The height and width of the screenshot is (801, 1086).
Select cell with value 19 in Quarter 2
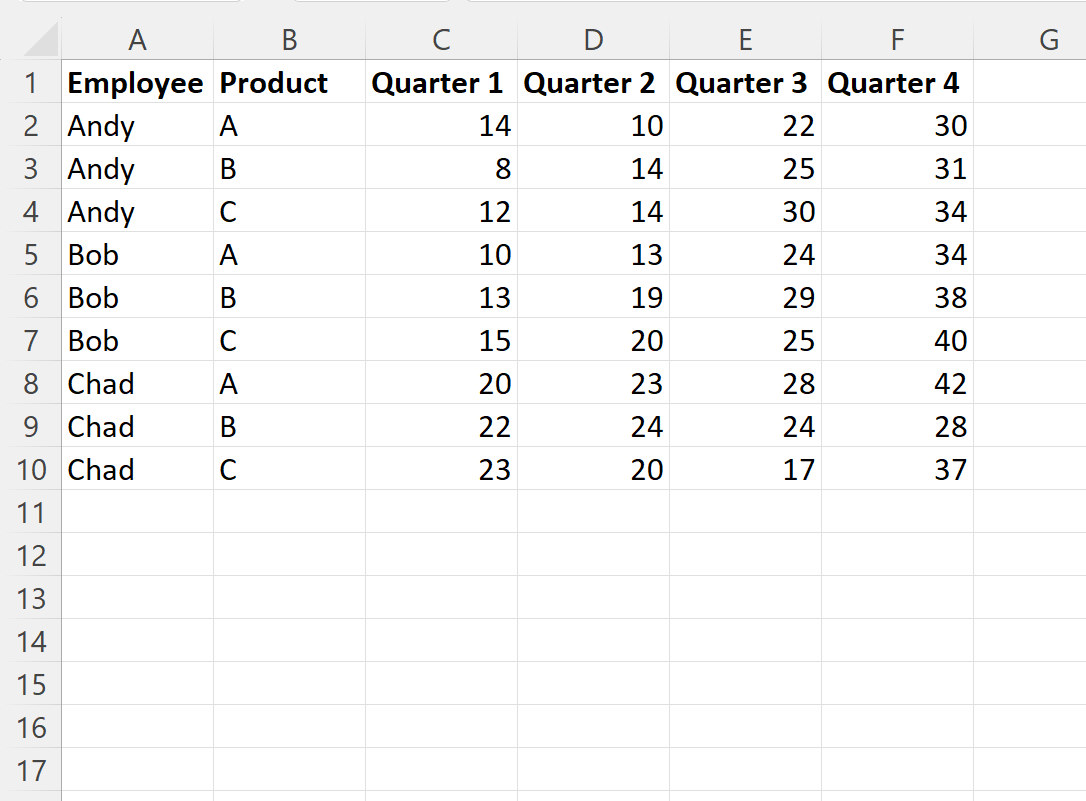[594, 298]
